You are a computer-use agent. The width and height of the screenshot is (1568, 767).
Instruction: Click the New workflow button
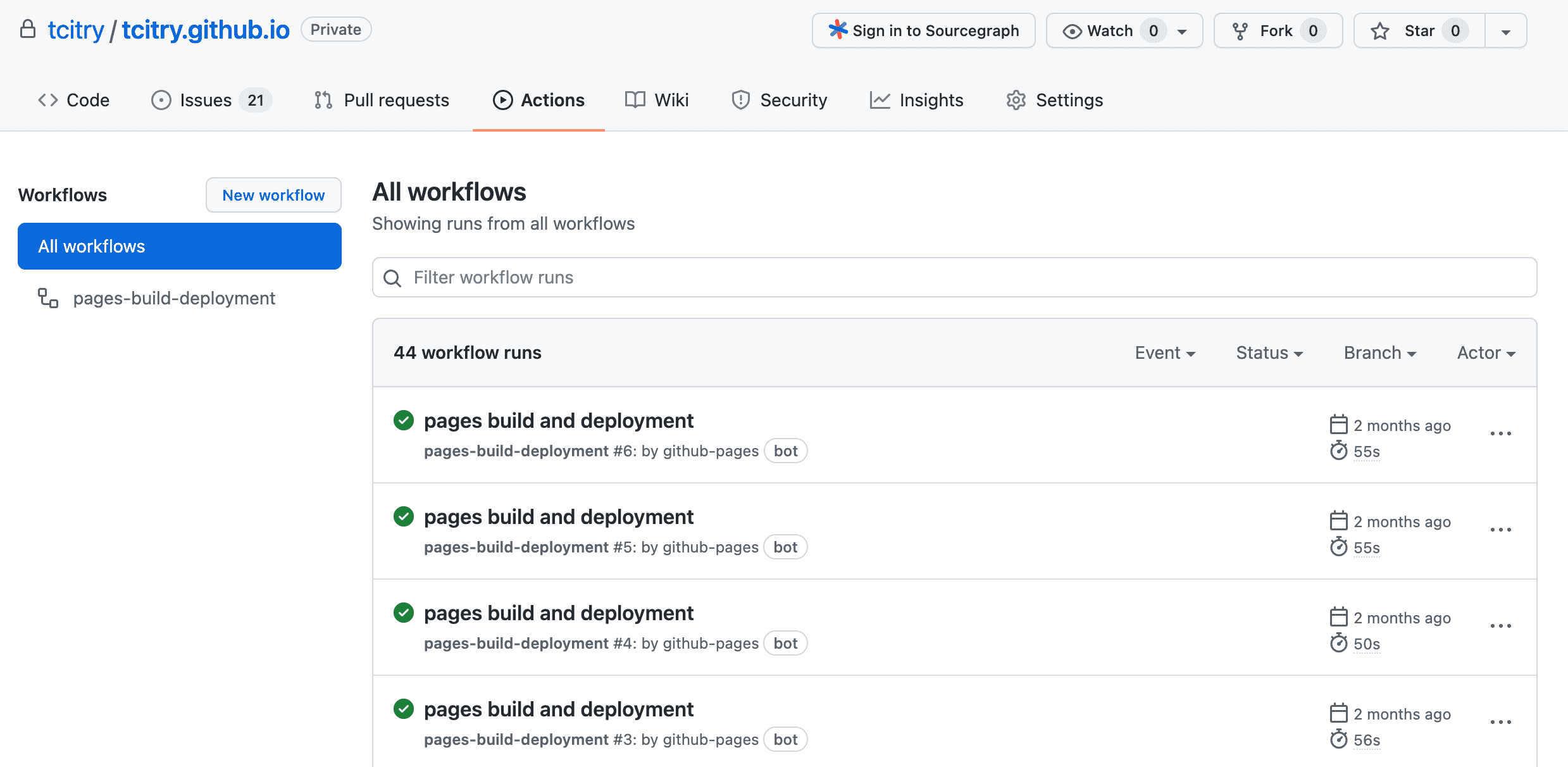click(273, 195)
